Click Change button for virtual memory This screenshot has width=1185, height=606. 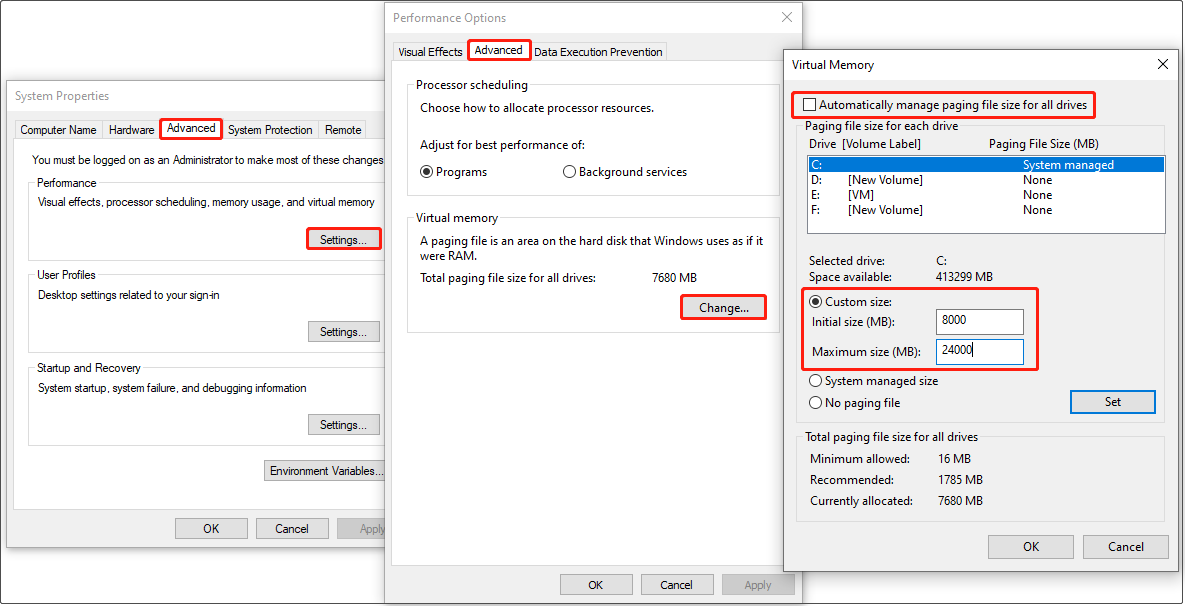723,308
